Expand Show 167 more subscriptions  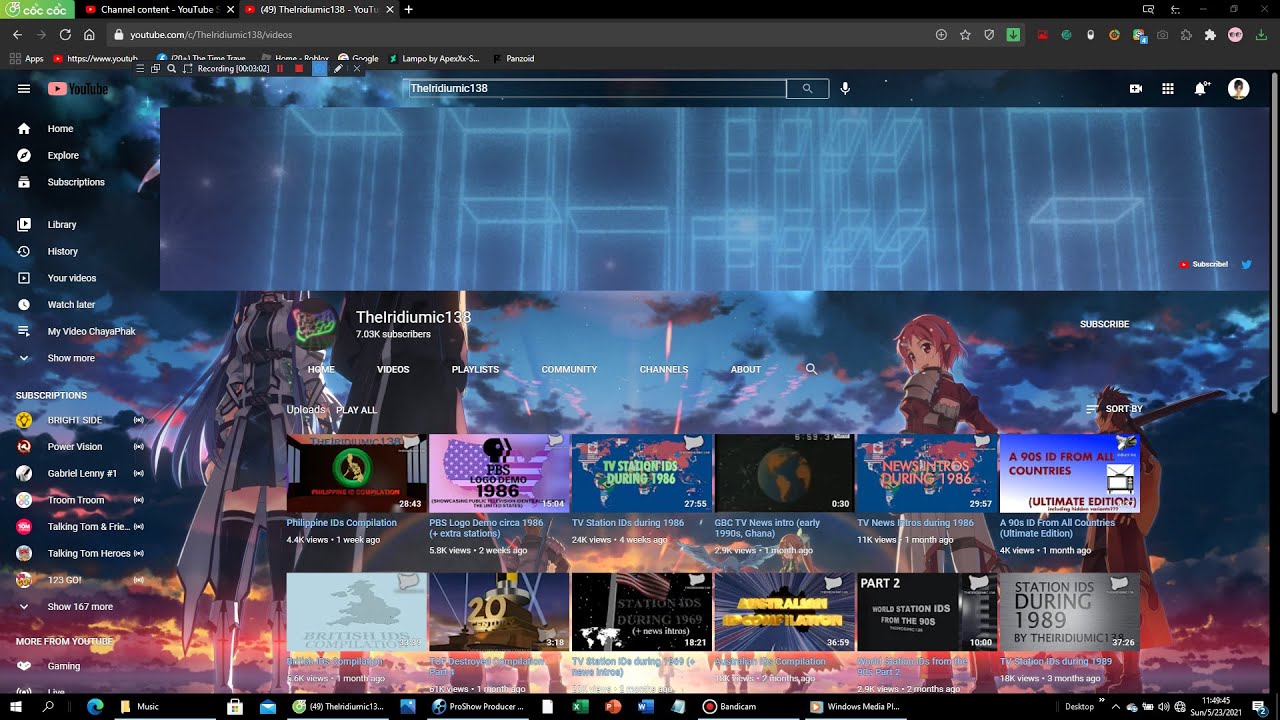pos(80,606)
